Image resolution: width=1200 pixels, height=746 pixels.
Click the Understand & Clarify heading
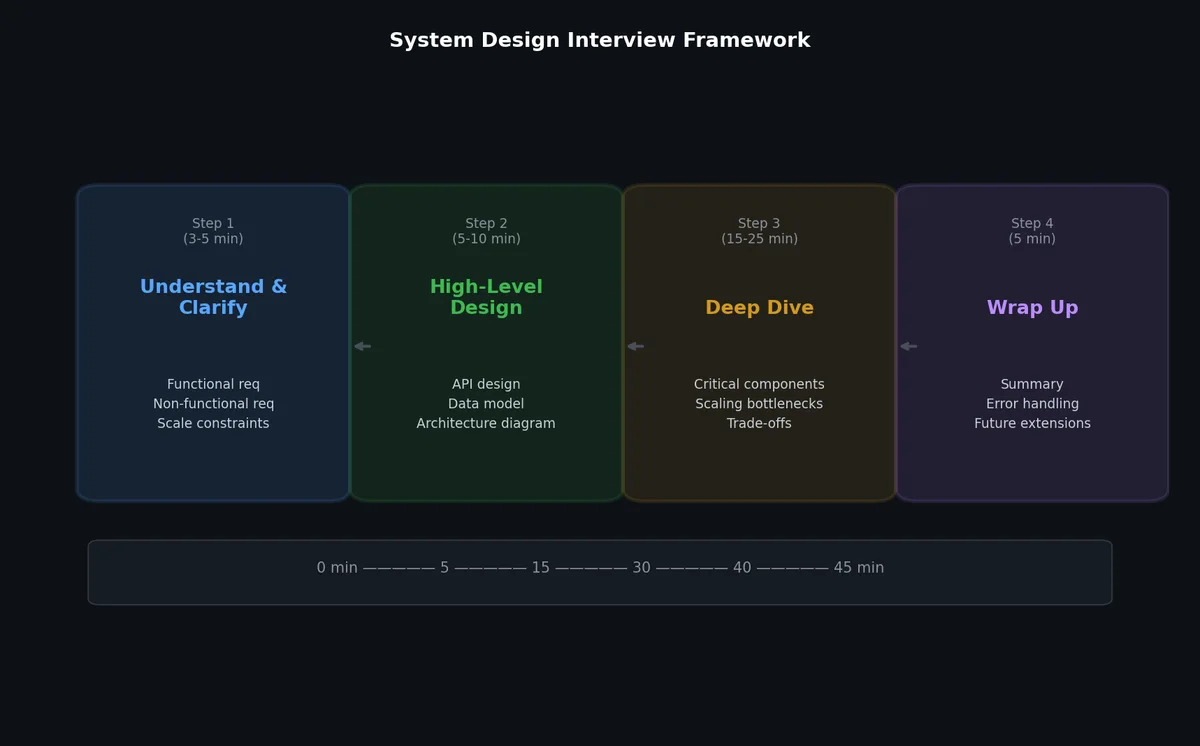coord(213,298)
